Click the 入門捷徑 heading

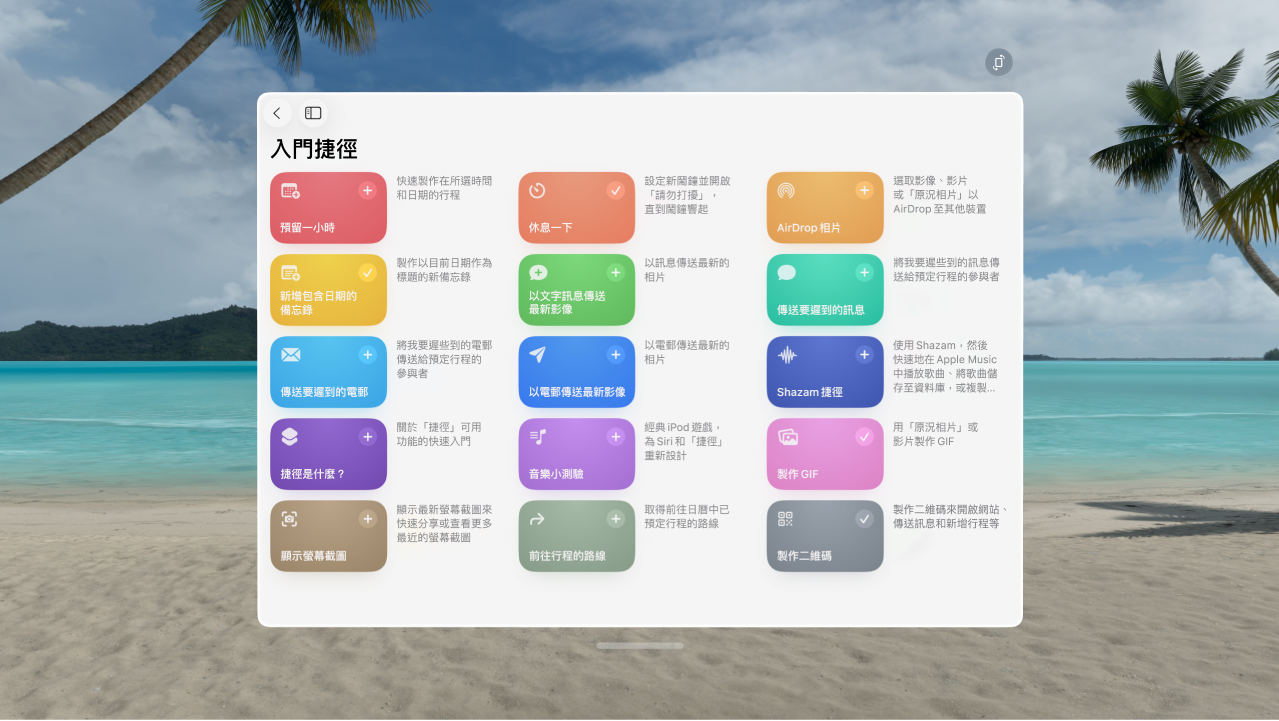(x=314, y=150)
